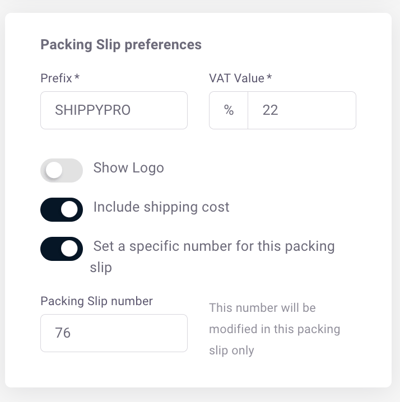The height and width of the screenshot is (402, 400).
Task: Click the Packing Slip number label
Action: click(97, 301)
